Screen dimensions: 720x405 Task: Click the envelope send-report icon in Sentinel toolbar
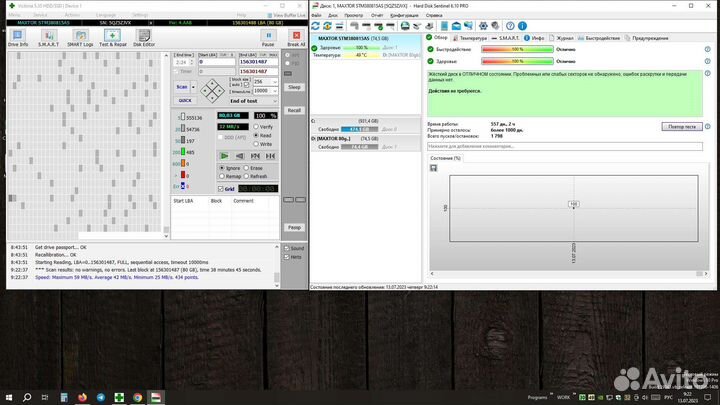tap(456, 26)
